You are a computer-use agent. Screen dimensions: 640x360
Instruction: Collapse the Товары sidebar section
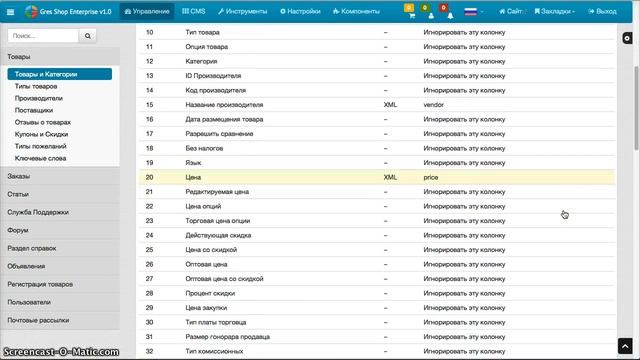click(x=60, y=57)
